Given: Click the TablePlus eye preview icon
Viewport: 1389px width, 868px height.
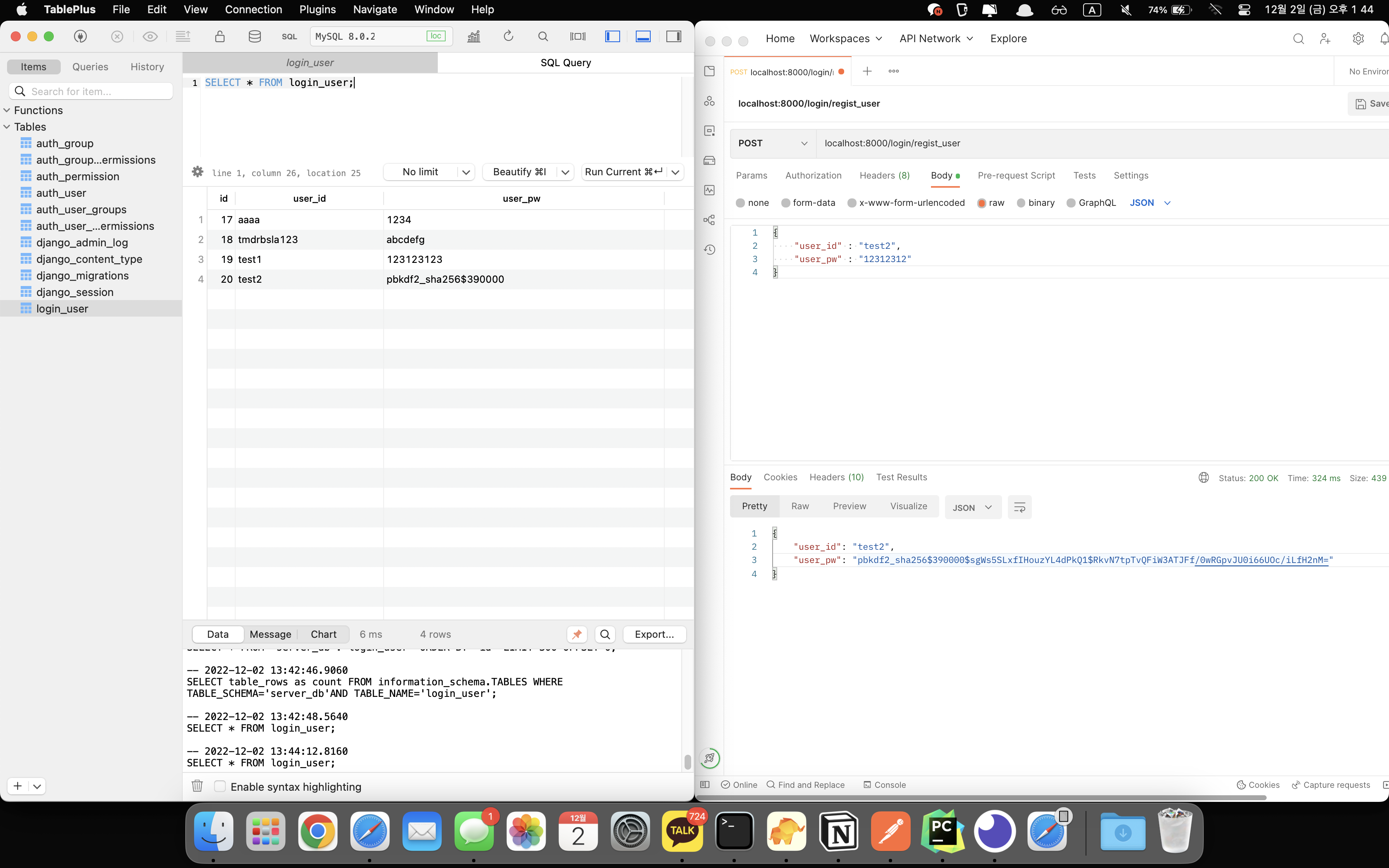Looking at the screenshot, I should (150, 36).
